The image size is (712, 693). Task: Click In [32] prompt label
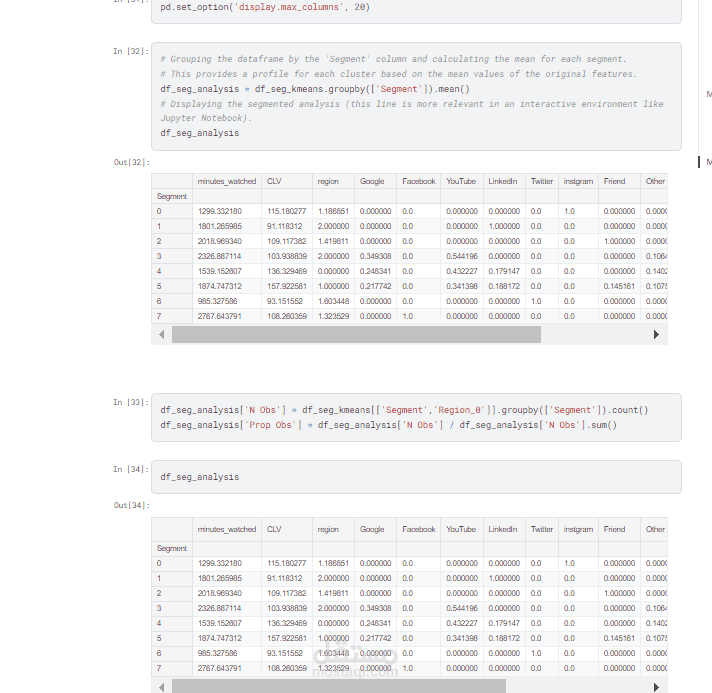(131, 51)
